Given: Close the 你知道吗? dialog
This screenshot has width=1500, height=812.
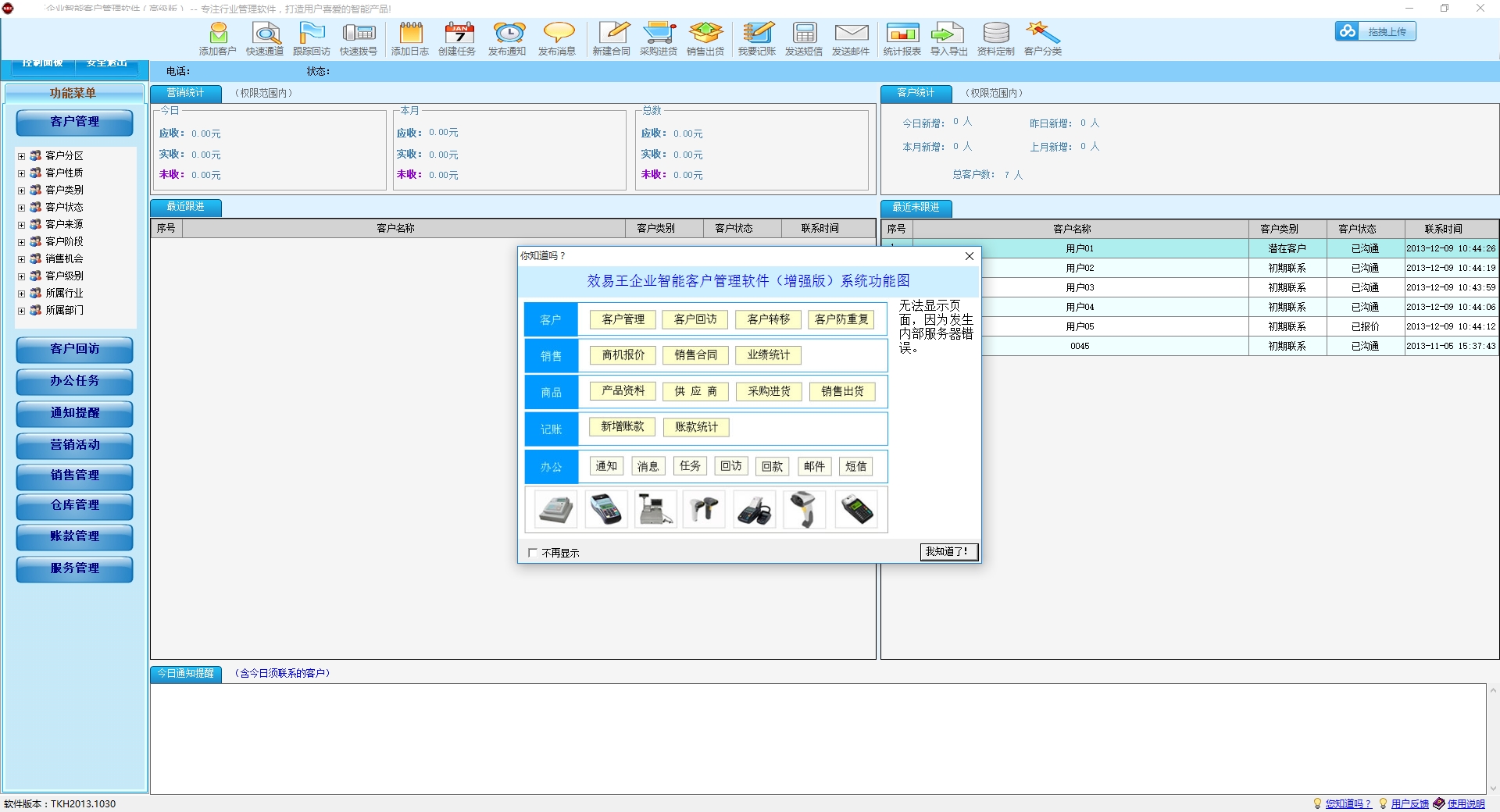Looking at the screenshot, I should click(x=969, y=256).
